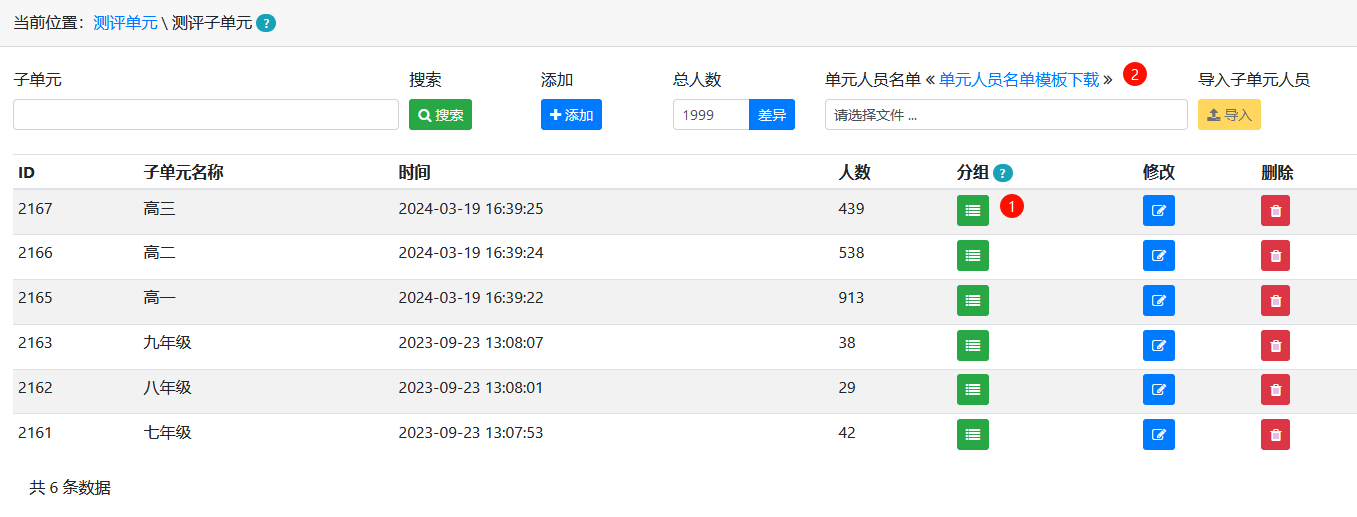Image resolution: width=1357 pixels, height=517 pixels.
Task: Click the yellow 导入 button
Action: point(1229,115)
